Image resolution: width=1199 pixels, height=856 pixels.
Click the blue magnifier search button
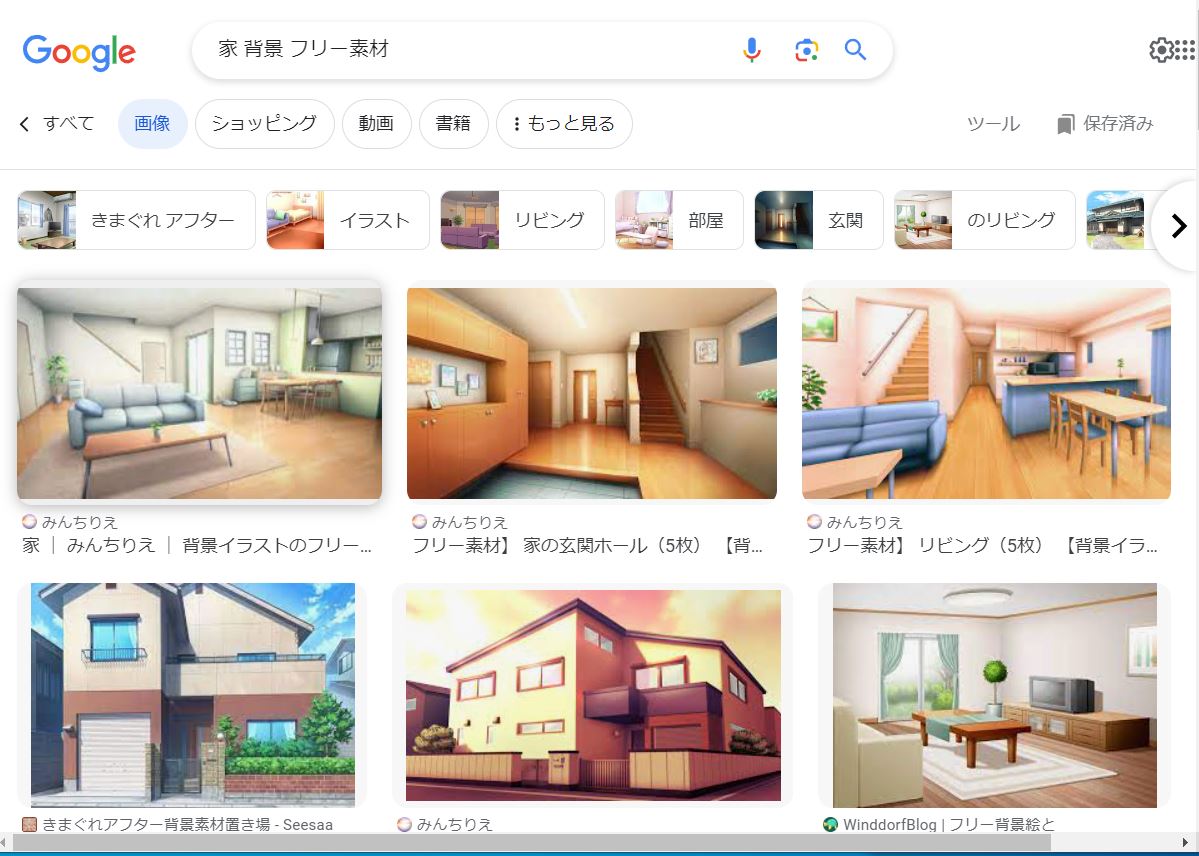coord(855,50)
